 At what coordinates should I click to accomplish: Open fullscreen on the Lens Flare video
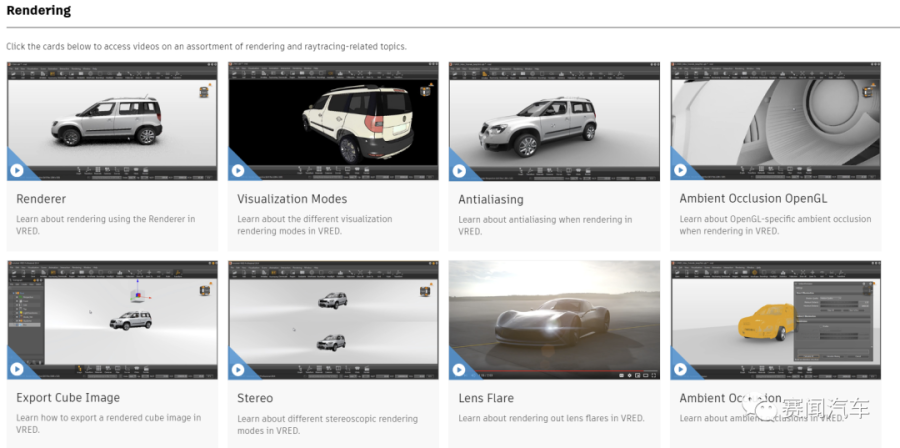click(x=651, y=375)
